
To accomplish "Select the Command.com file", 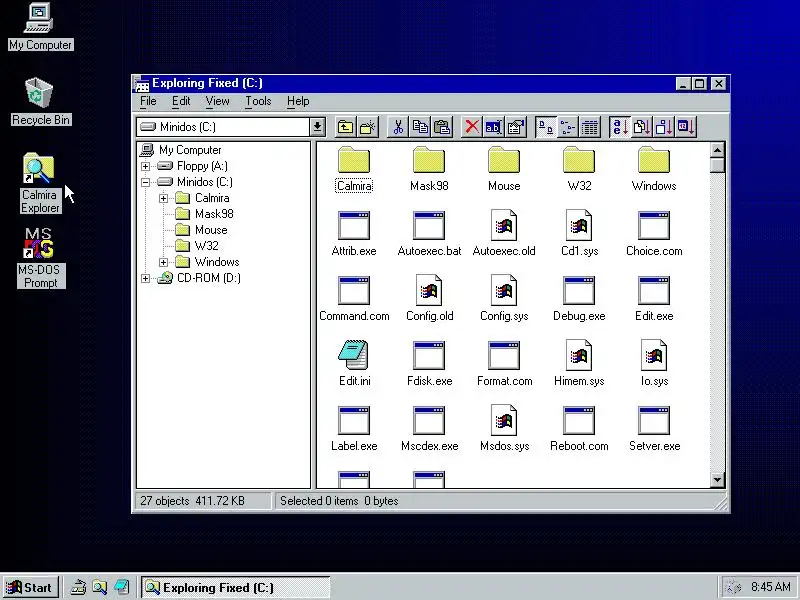I will (x=354, y=299).
